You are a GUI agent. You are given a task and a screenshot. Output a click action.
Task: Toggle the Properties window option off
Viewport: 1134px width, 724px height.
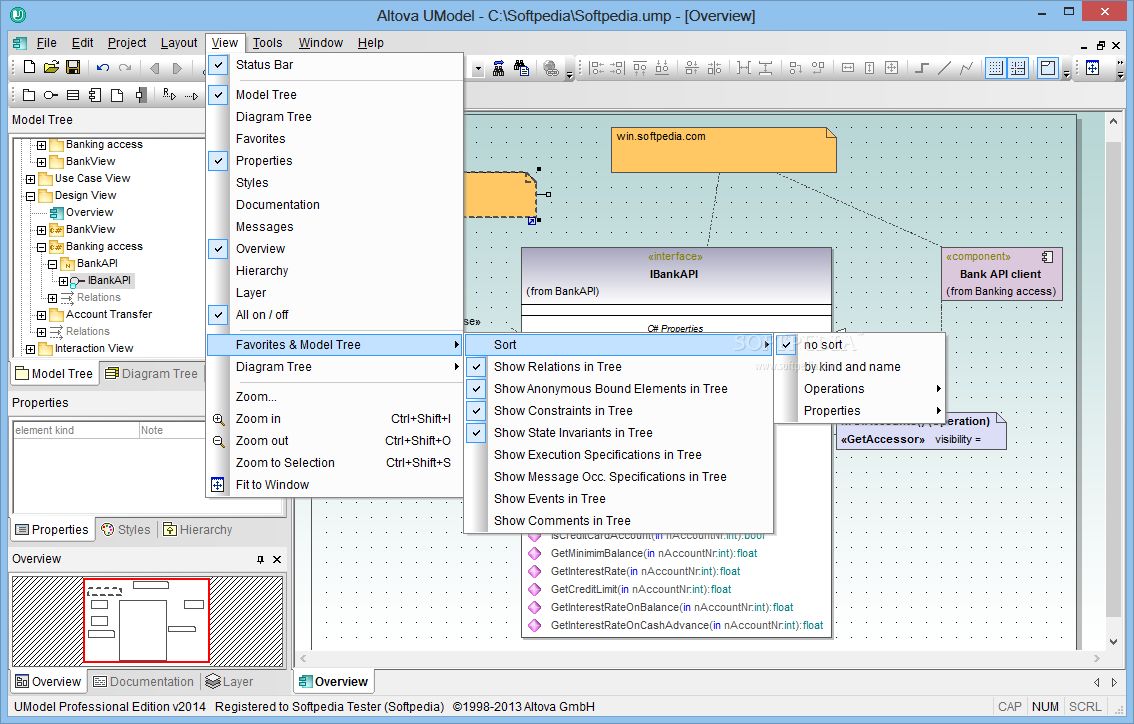335,161
